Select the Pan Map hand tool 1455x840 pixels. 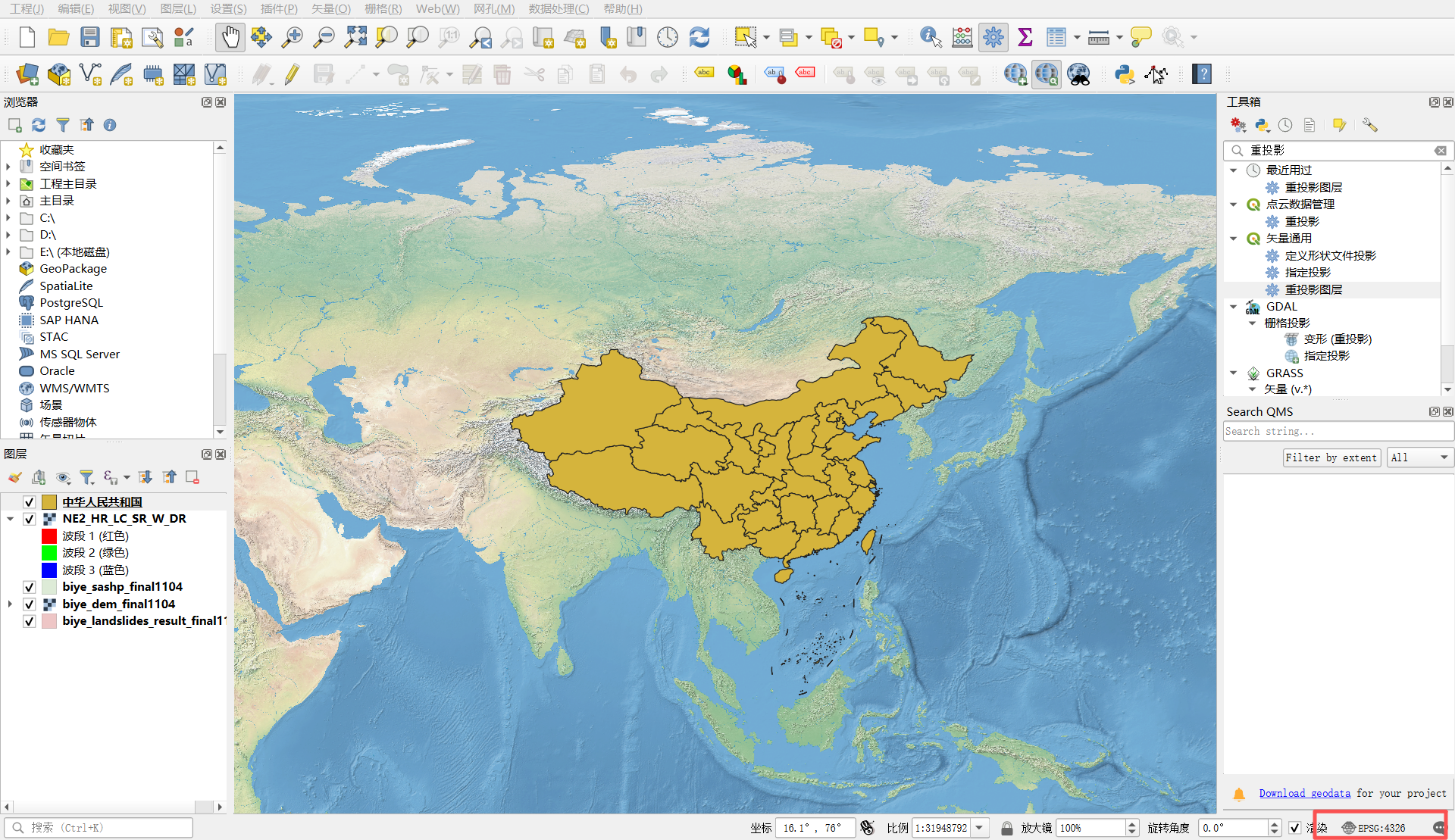pyautogui.click(x=230, y=37)
